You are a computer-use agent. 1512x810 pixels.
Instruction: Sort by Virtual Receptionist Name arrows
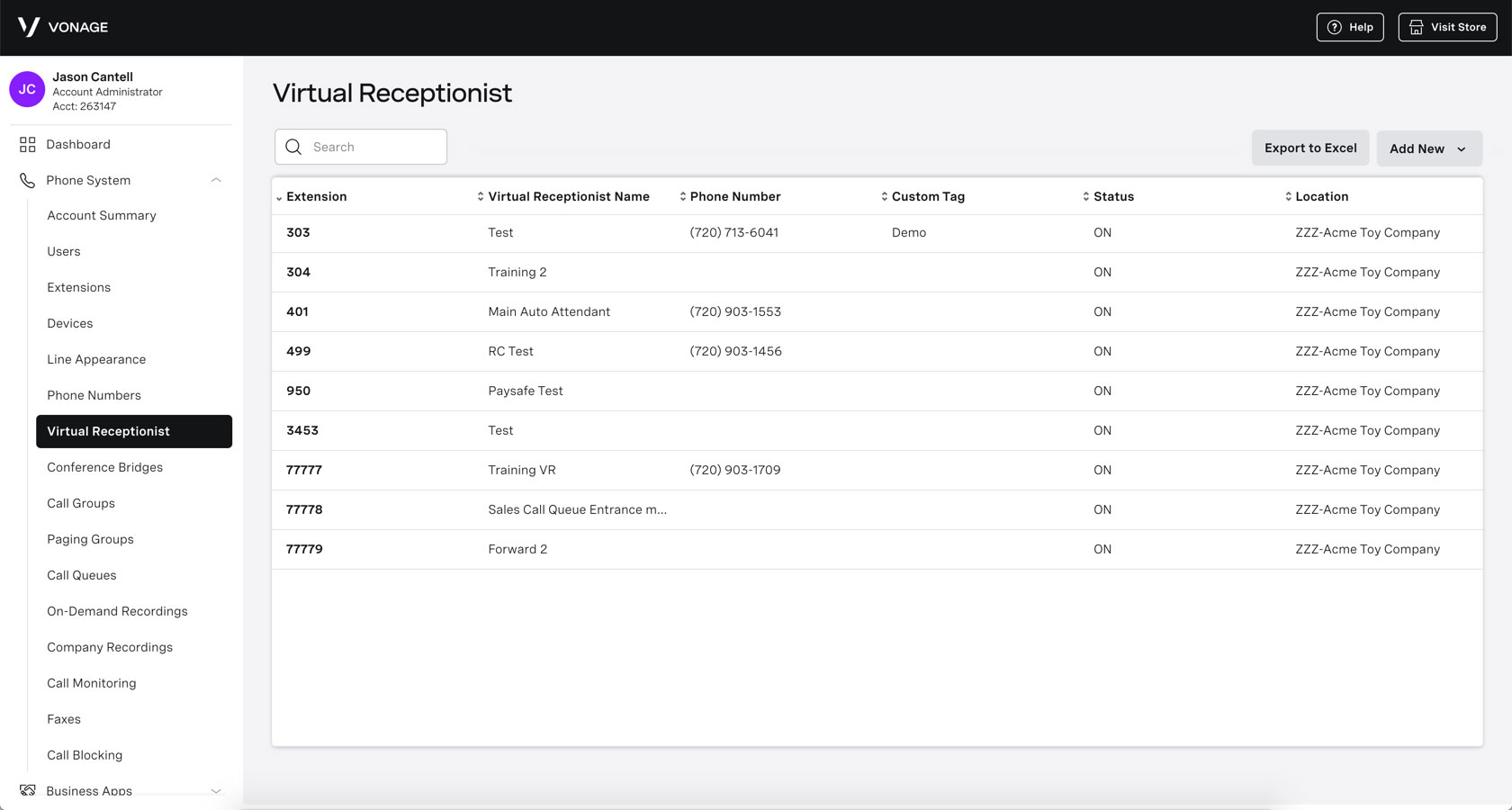click(481, 196)
